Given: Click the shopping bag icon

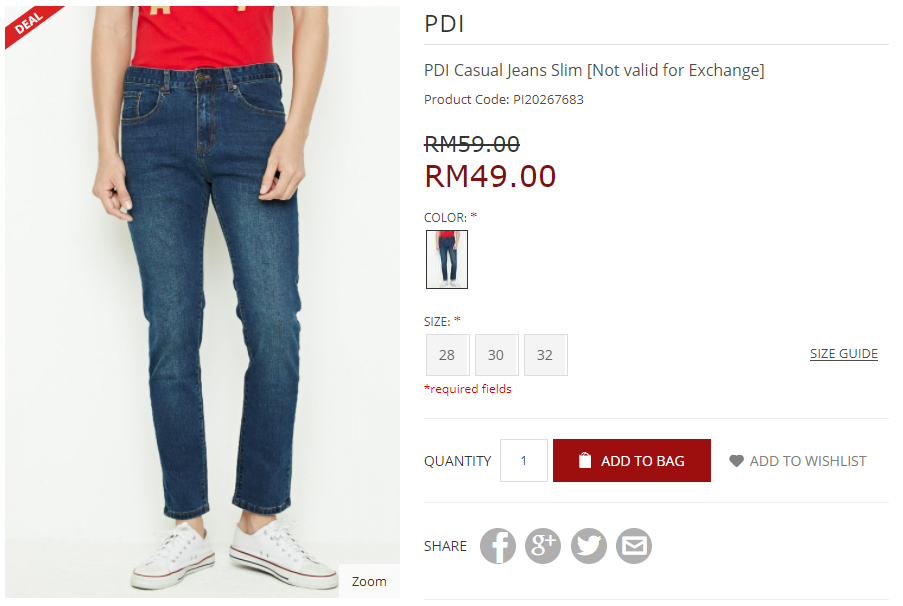Looking at the screenshot, I should coord(585,460).
